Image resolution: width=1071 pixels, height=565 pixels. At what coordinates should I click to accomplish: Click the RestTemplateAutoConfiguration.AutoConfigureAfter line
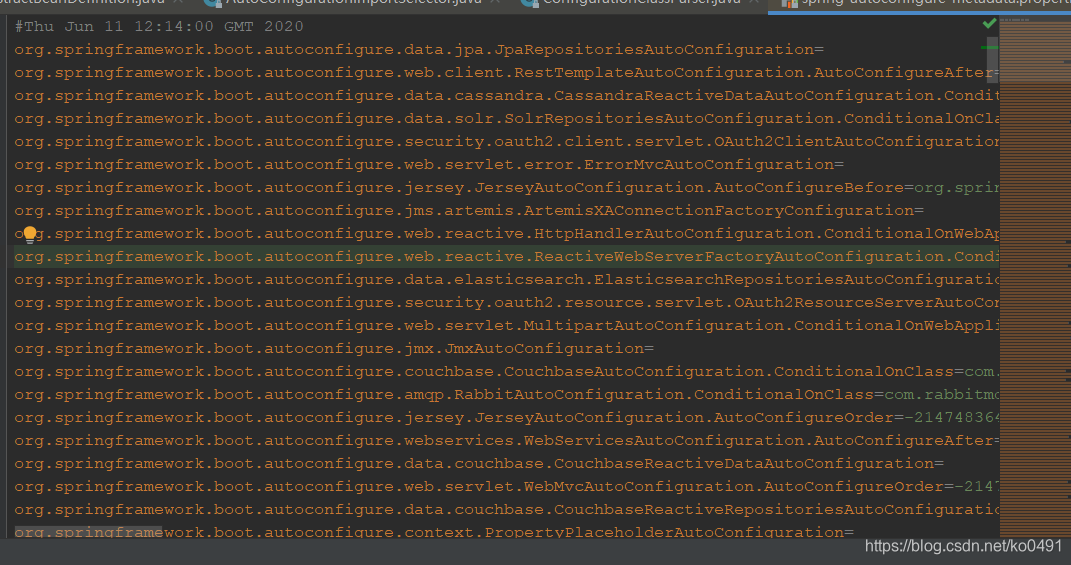pyautogui.click(x=507, y=73)
